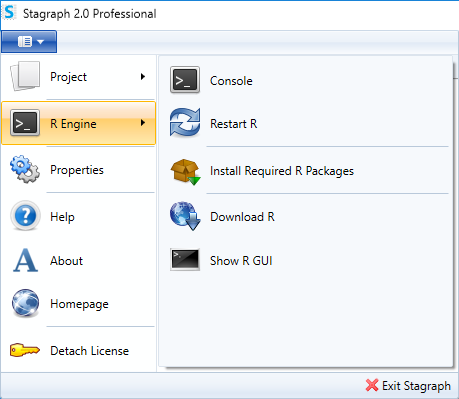Click the Detach License key icon
The width and height of the screenshot is (459, 399).
[x=25, y=350]
